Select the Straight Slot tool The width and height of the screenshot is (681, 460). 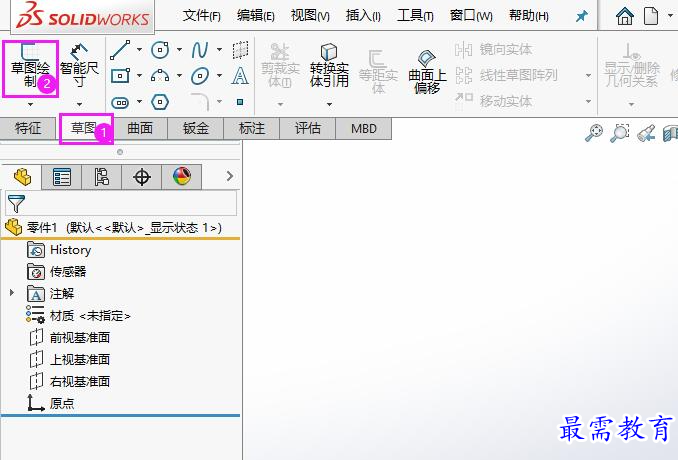click(x=120, y=103)
